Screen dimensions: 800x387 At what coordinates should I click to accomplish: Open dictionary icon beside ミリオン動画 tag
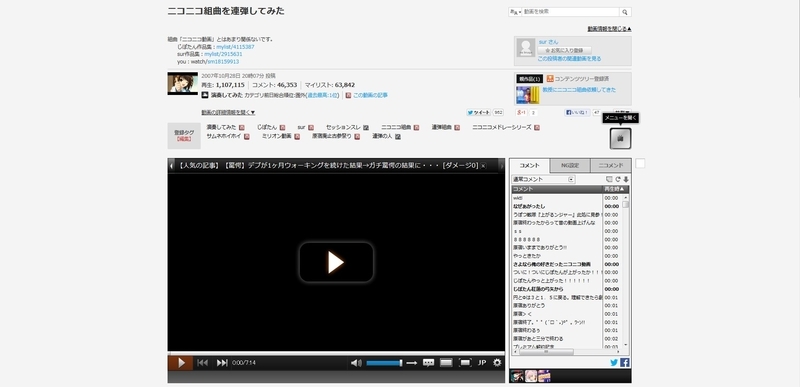pyautogui.click(x=296, y=137)
